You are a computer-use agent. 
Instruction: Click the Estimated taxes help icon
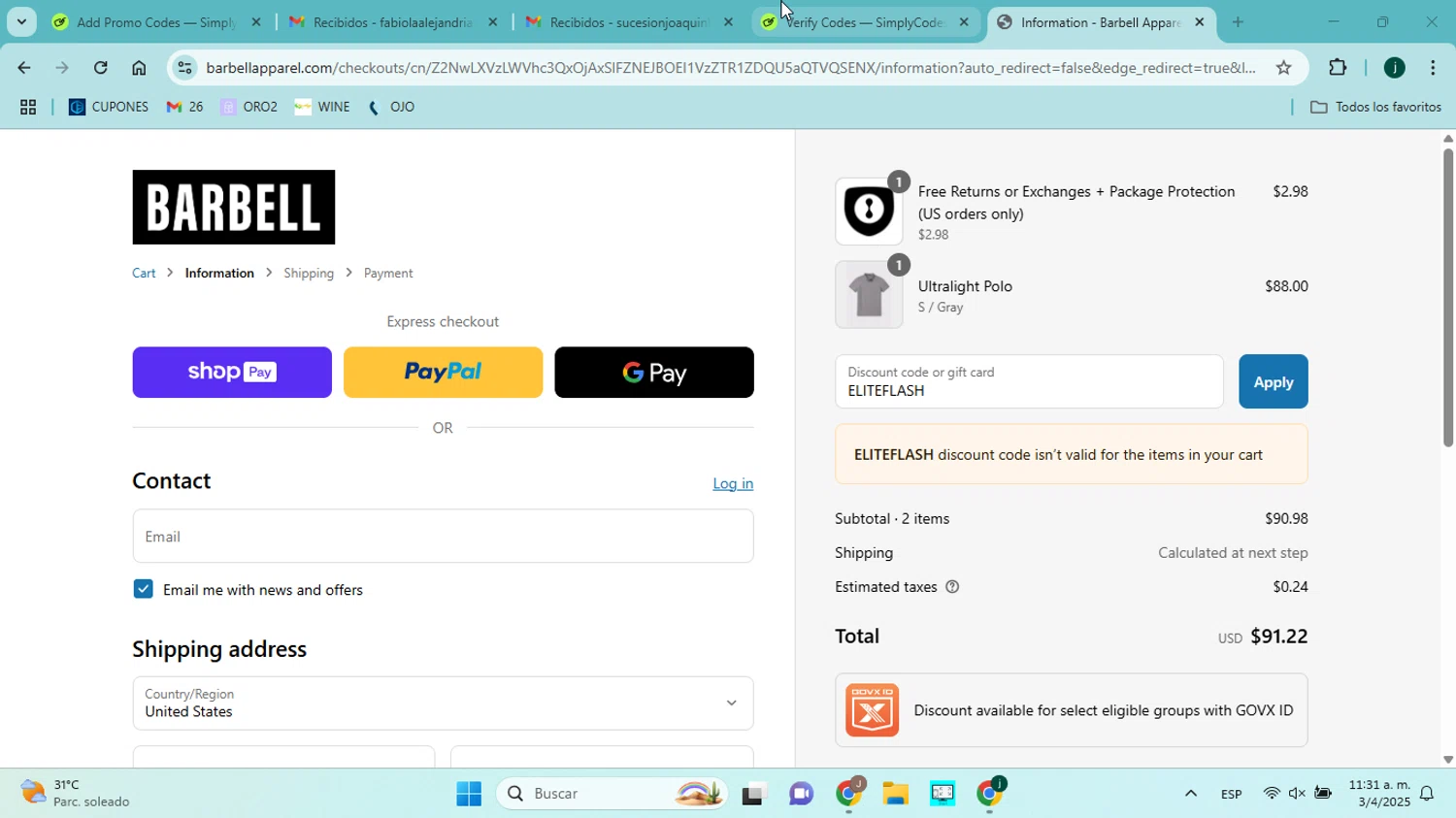click(952, 587)
